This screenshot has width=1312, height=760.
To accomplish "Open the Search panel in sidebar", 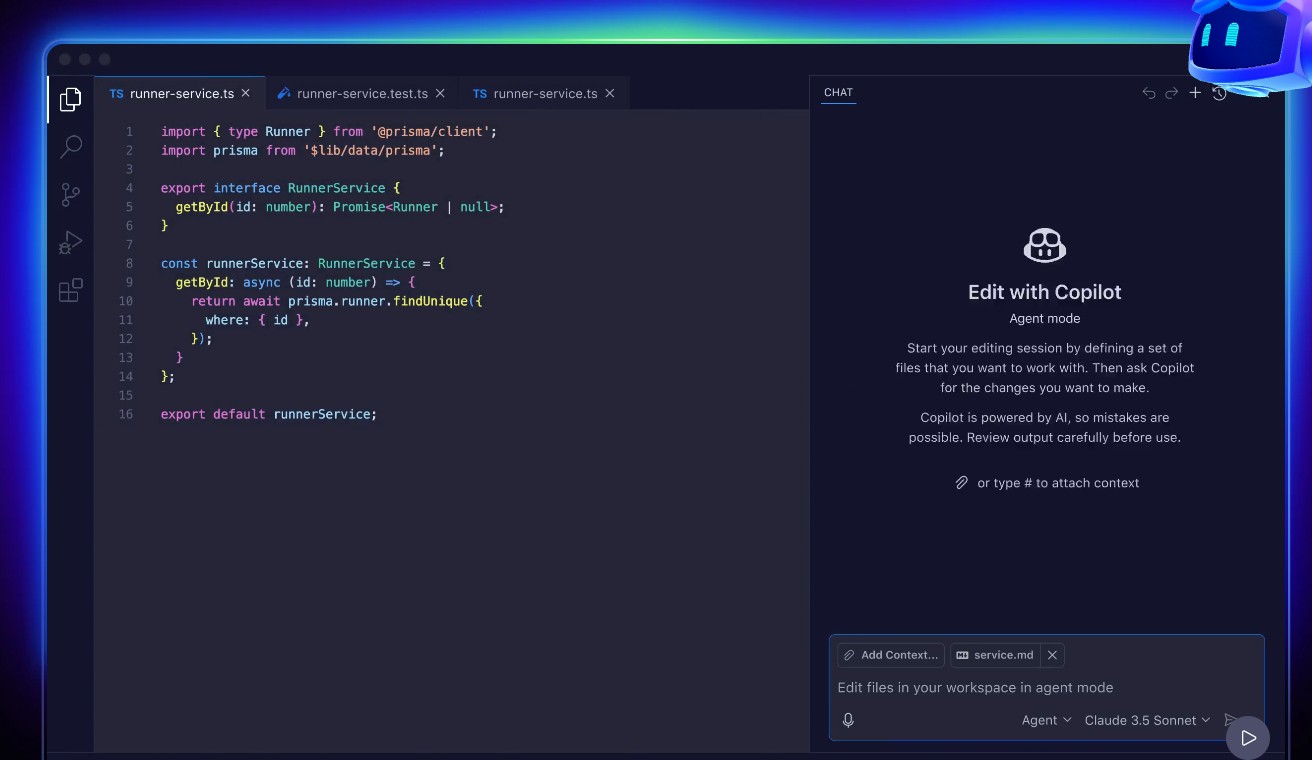I will [71, 147].
